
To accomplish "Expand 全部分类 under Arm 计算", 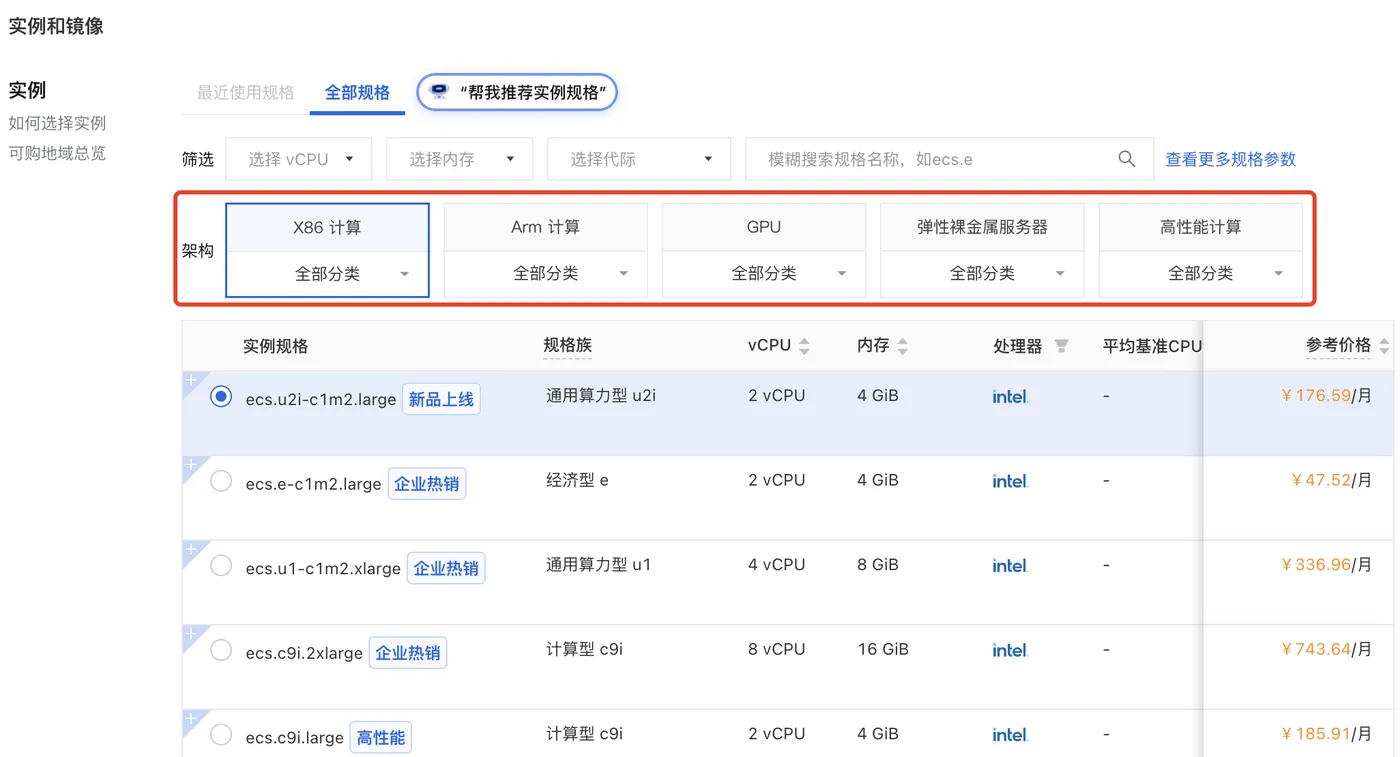I will coord(546,274).
